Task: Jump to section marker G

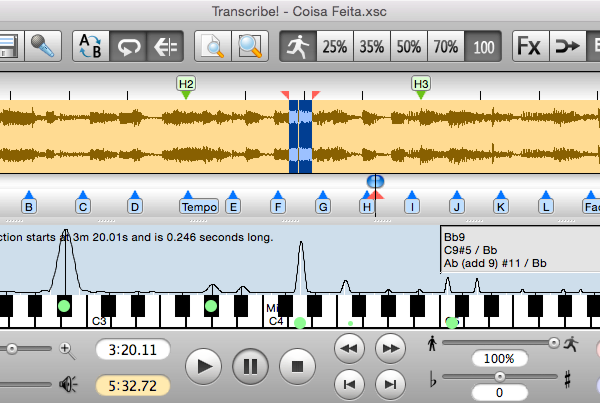Action: tap(323, 207)
